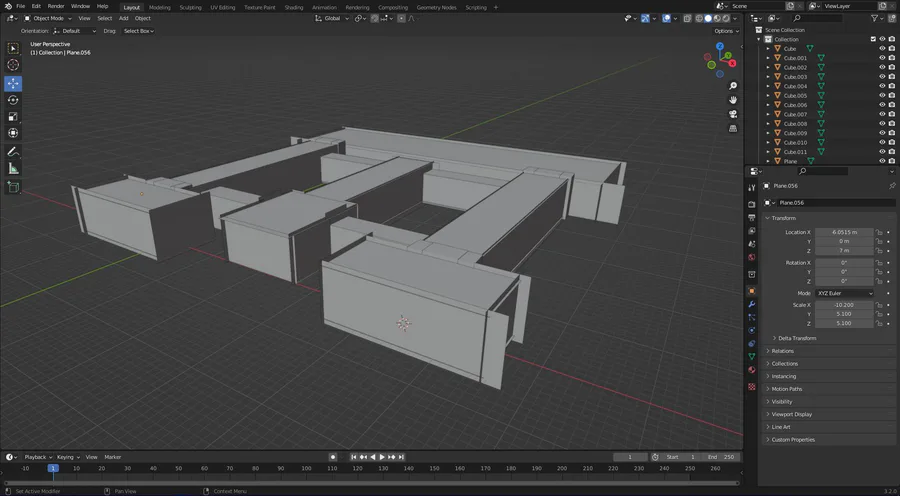Click the current frame marker at 1
This screenshot has width=900, height=496.
tap(53, 468)
